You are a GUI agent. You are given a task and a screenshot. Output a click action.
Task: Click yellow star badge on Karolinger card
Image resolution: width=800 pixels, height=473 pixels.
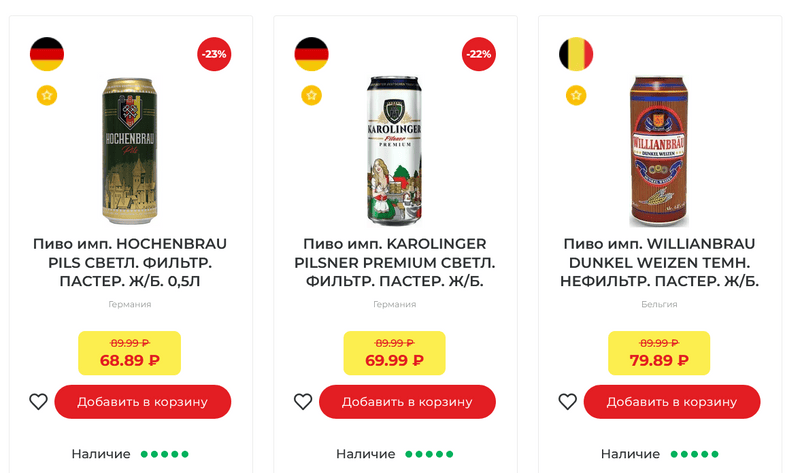[x=311, y=95]
